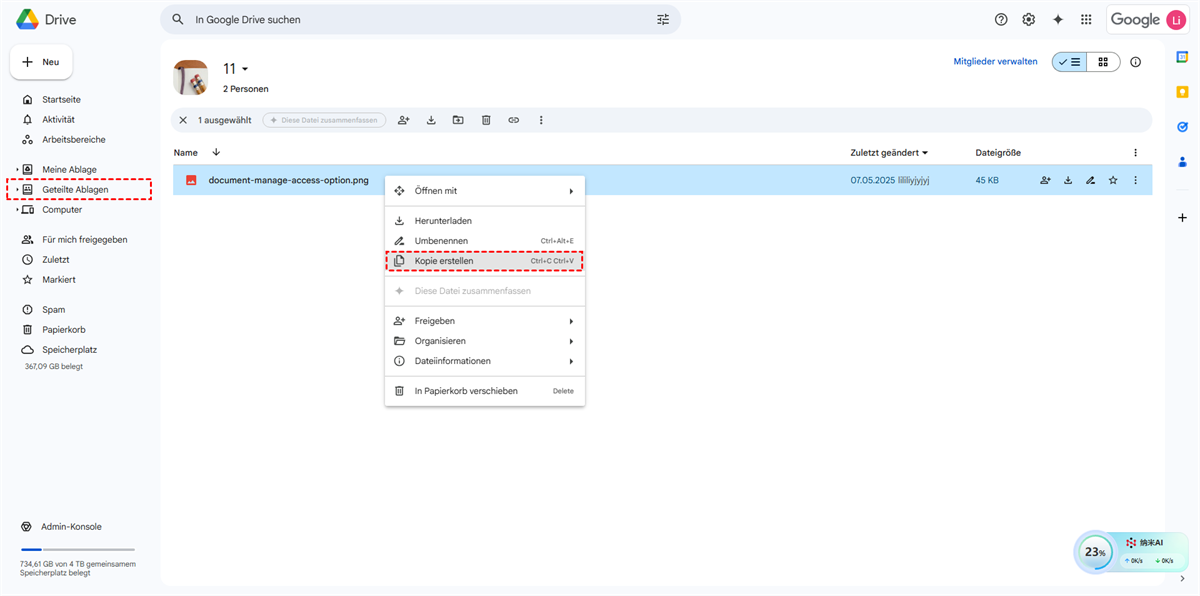The width and height of the screenshot is (1200, 596).
Task: Expand Meine Ablage tree arrow
Action: [17, 170]
